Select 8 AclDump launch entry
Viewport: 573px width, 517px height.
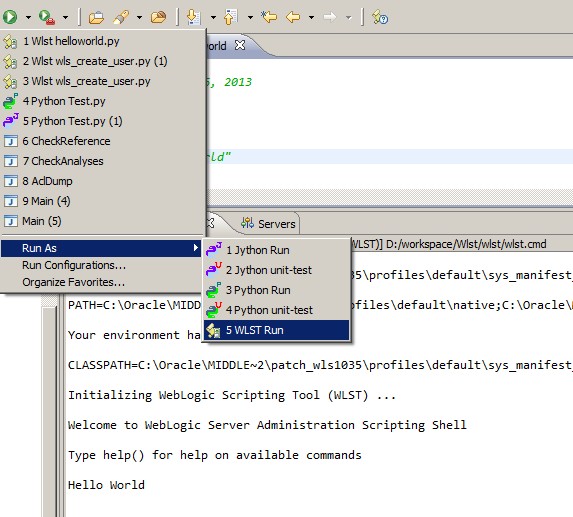tap(102, 181)
